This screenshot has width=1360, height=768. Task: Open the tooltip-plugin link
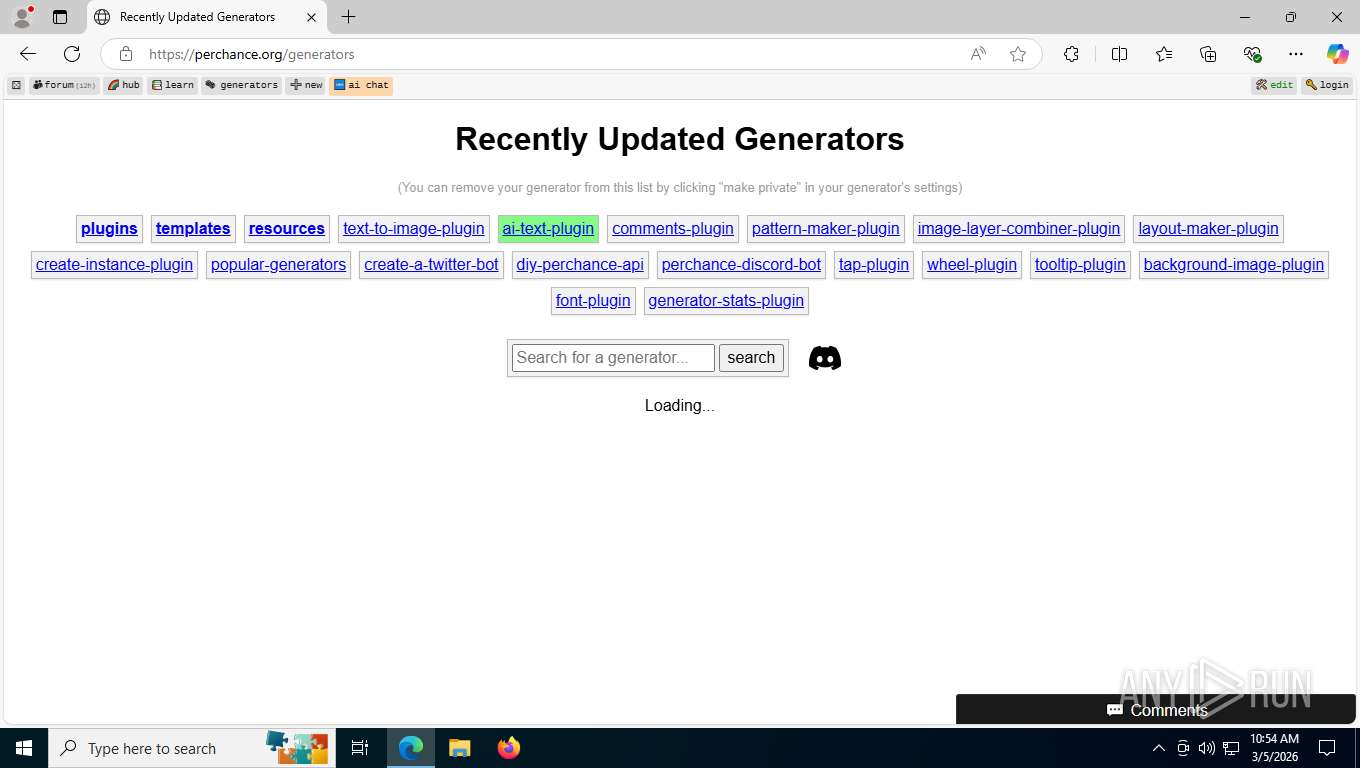click(1080, 265)
